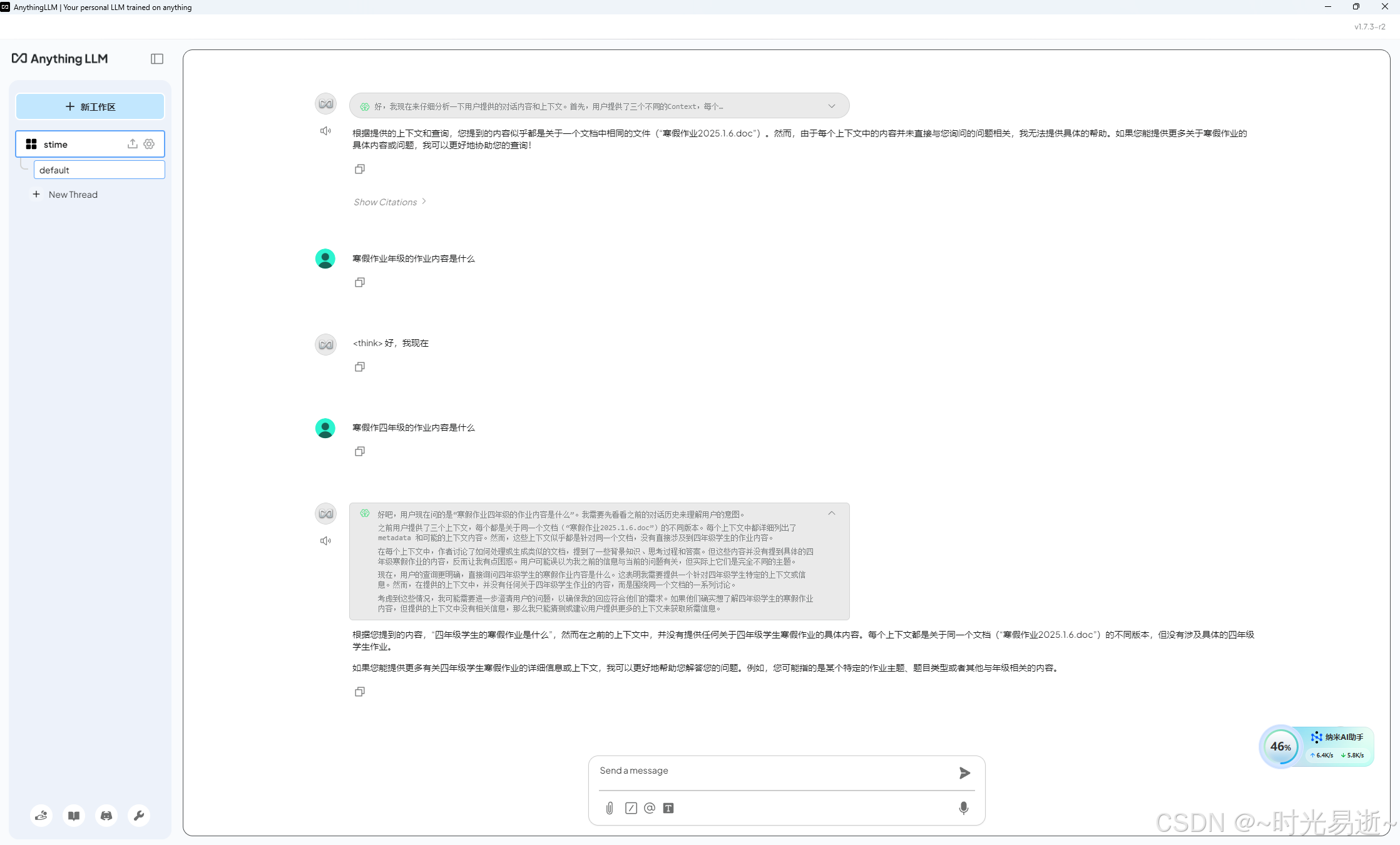
Task: Click the 新工作区 new workspace button
Action: (90, 106)
